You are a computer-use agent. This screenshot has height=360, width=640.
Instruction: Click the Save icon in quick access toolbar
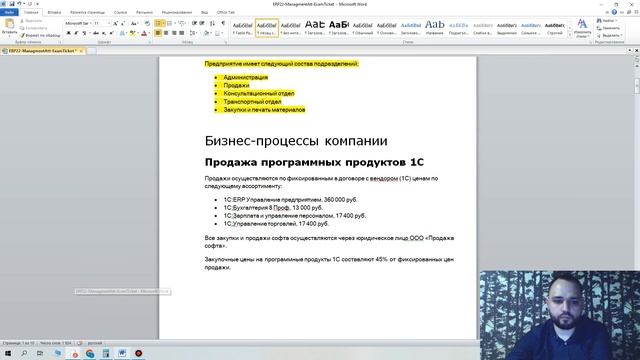pos(11,4)
